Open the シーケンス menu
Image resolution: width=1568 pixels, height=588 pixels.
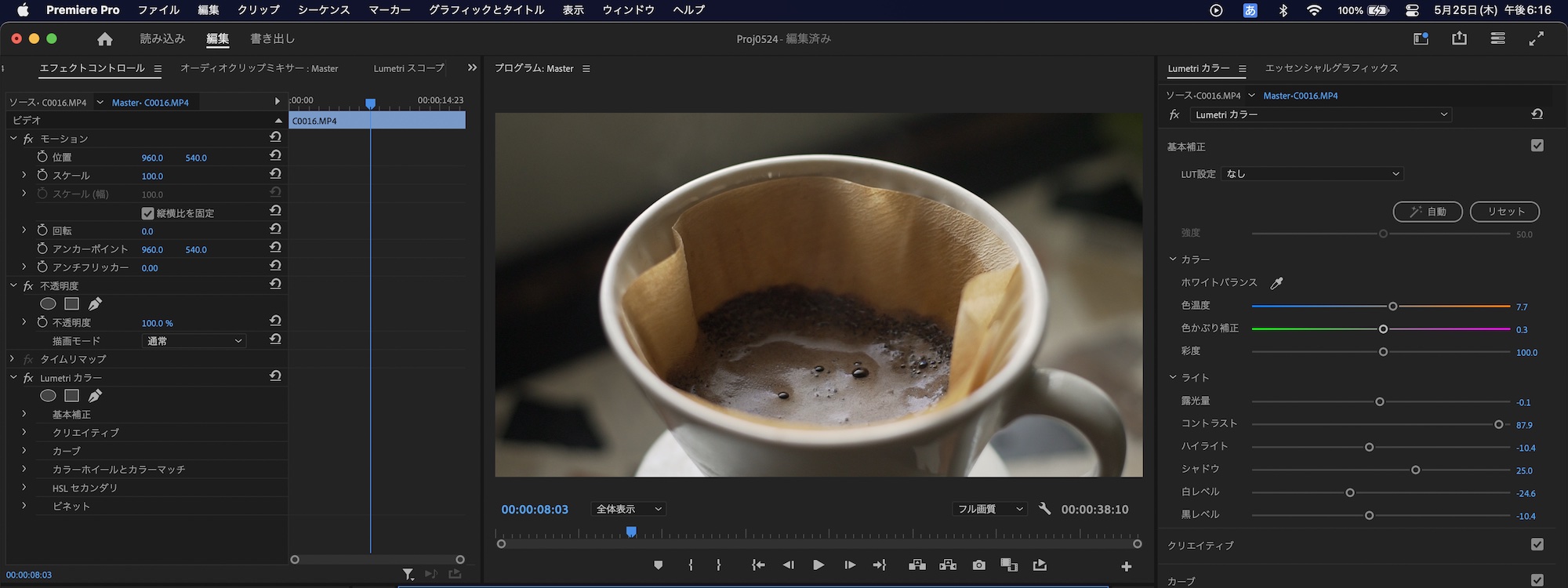[x=324, y=10]
